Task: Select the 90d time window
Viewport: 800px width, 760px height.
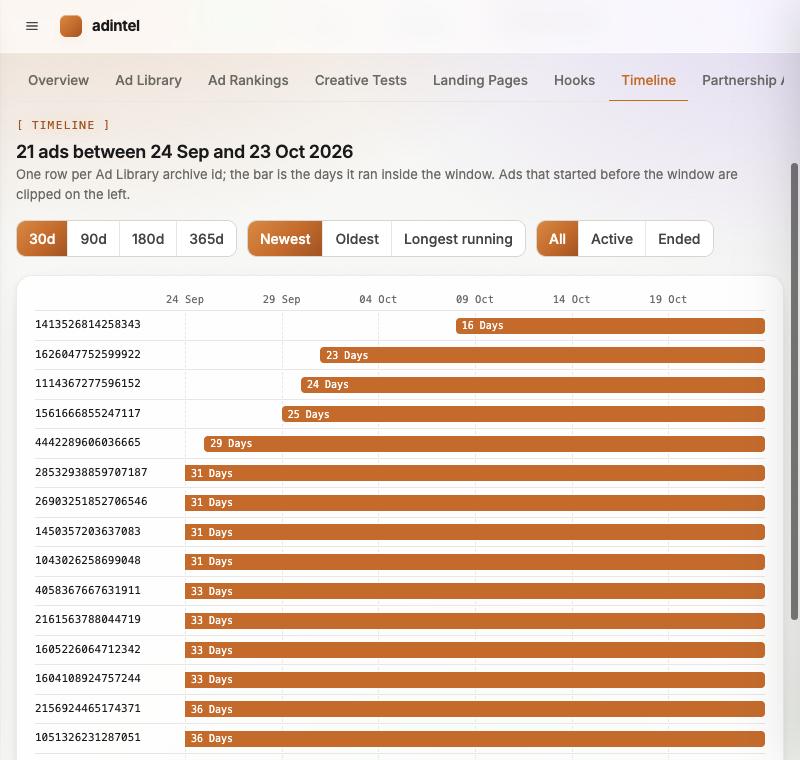Action: tap(93, 239)
